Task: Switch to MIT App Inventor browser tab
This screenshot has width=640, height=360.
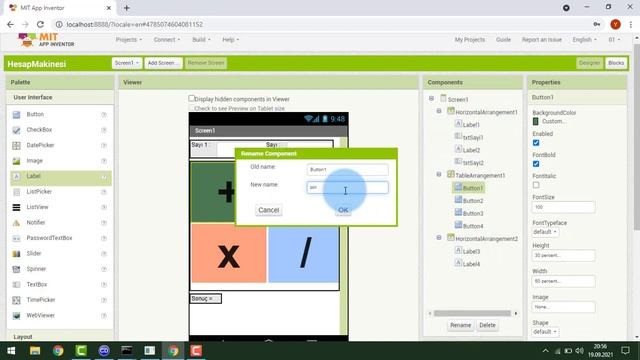Action: coord(59,8)
